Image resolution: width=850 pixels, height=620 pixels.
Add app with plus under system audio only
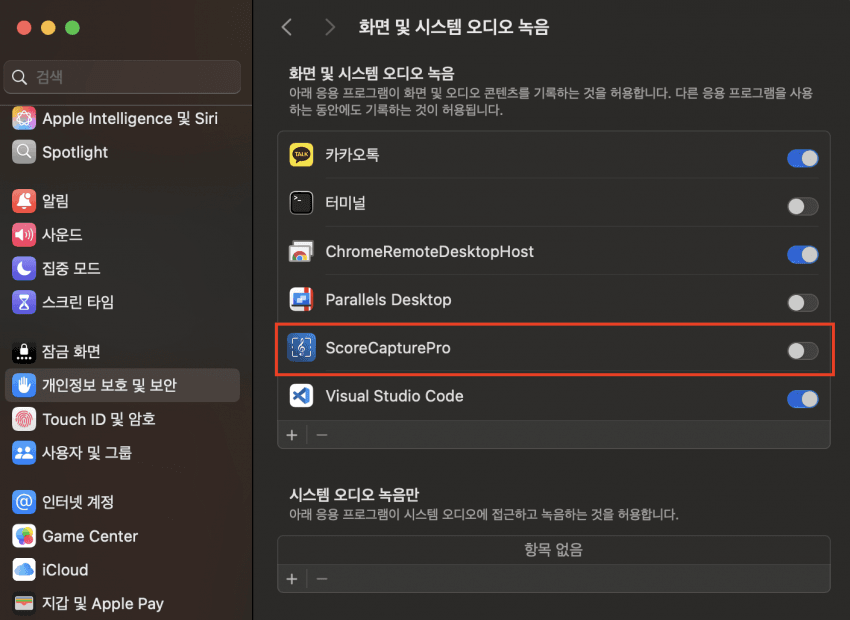[292, 578]
